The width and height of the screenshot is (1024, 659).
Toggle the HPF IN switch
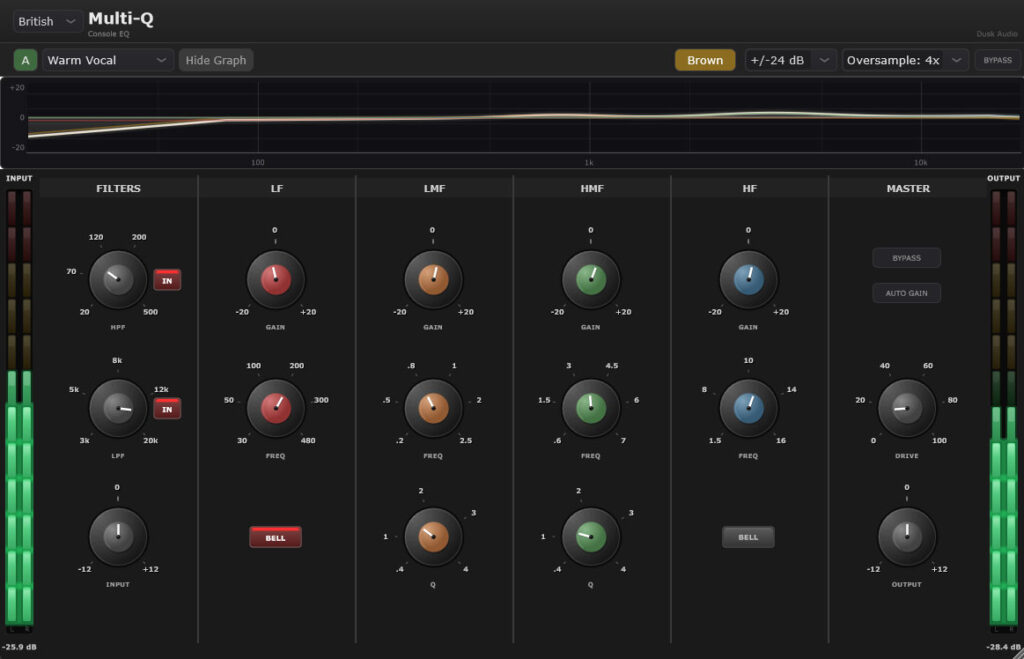coord(167,281)
